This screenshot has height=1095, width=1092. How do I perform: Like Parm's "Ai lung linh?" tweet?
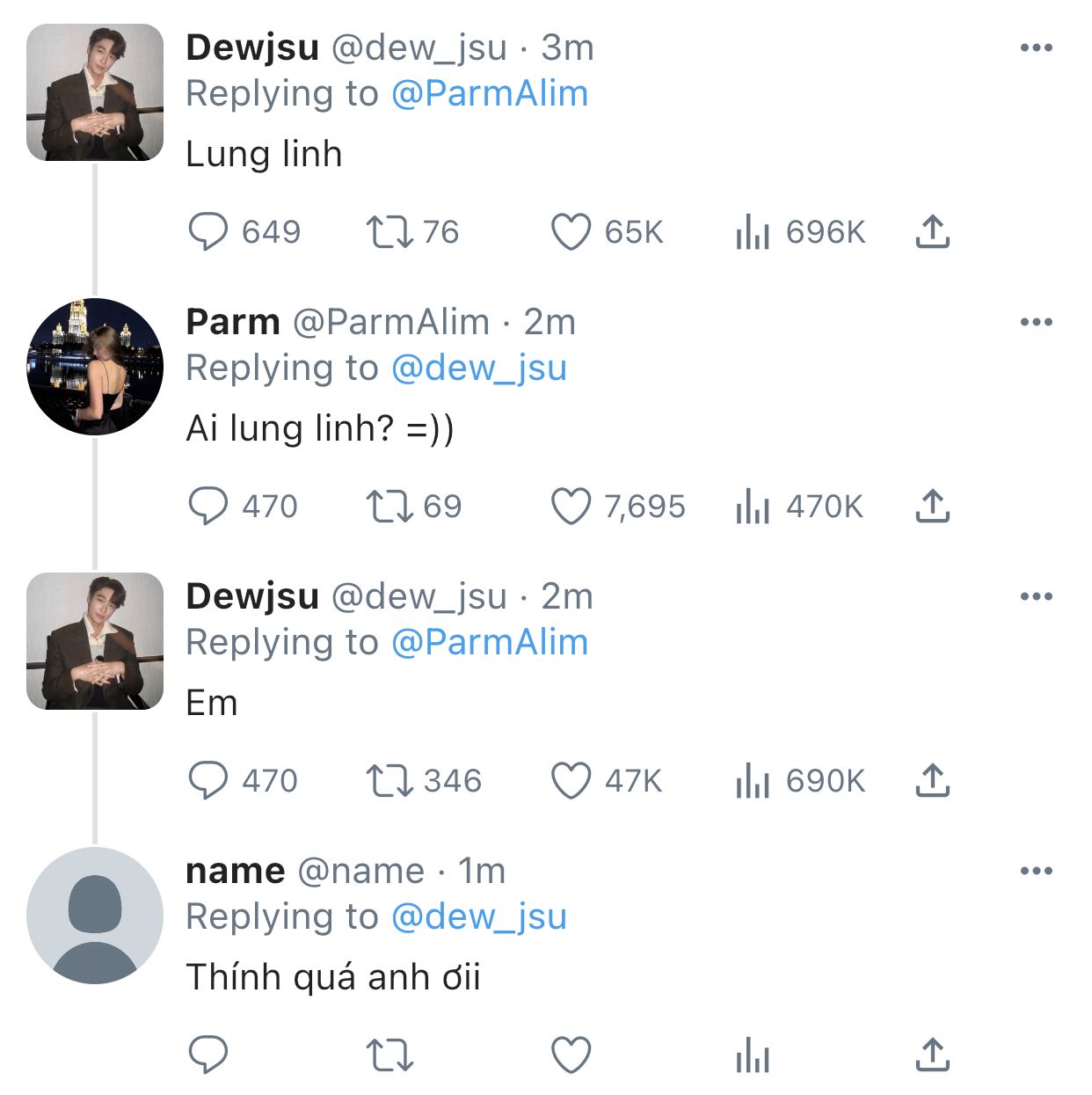571,507
